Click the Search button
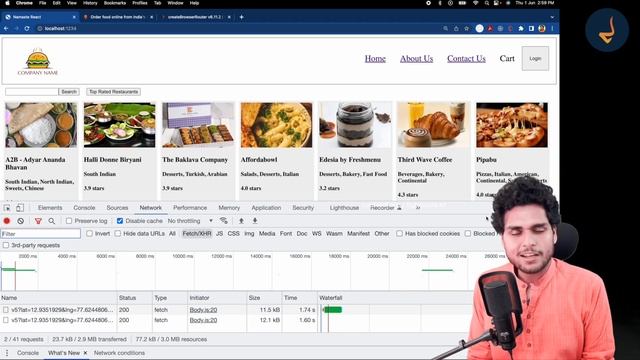This screenshot has height=360, width=640. click(x=69, y=92)
